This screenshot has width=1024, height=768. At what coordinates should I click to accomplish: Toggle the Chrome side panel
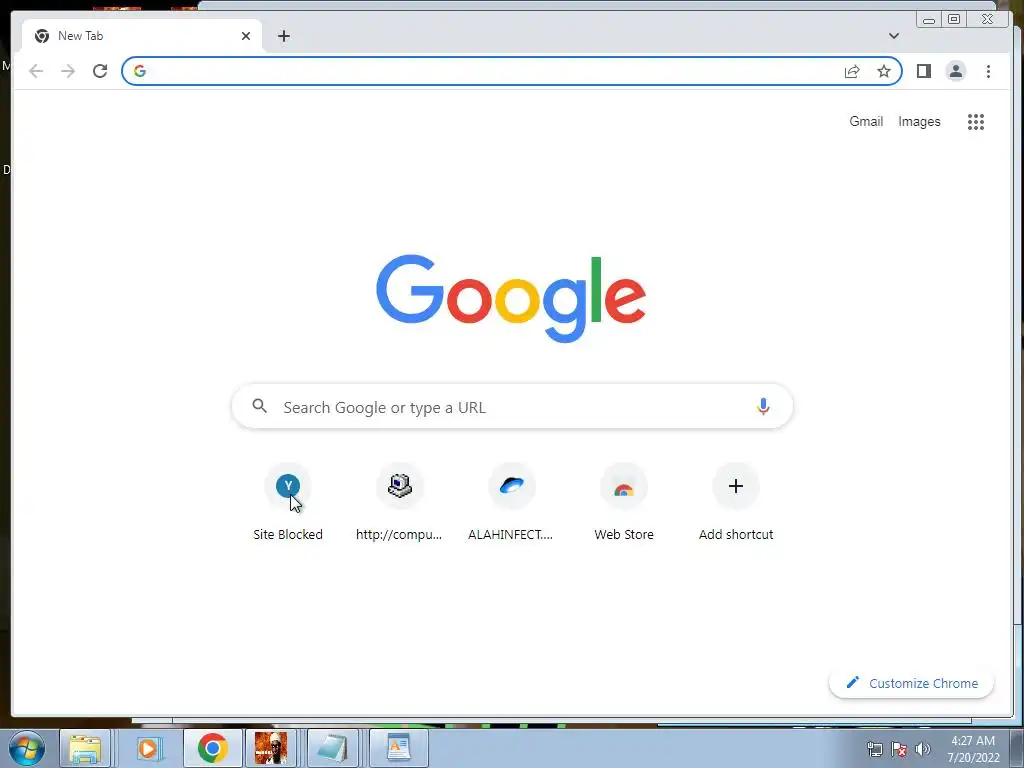pyautogui.click(x=923, y=71)
